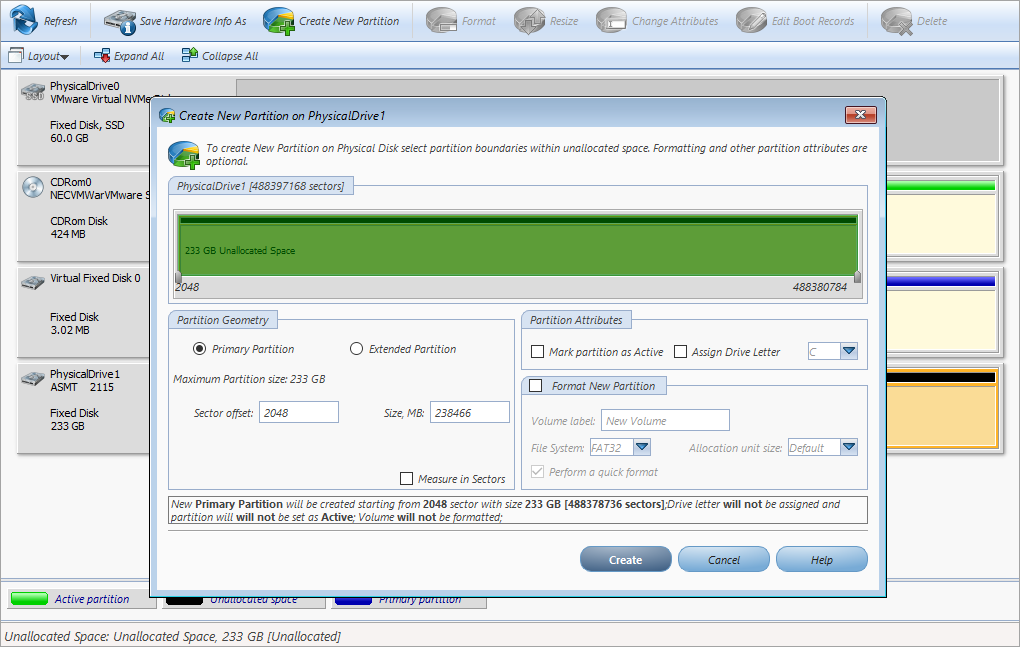Toggle the Measure in Sectors checkbox
The image size is (1020, 647).
[x=406, y=479]
